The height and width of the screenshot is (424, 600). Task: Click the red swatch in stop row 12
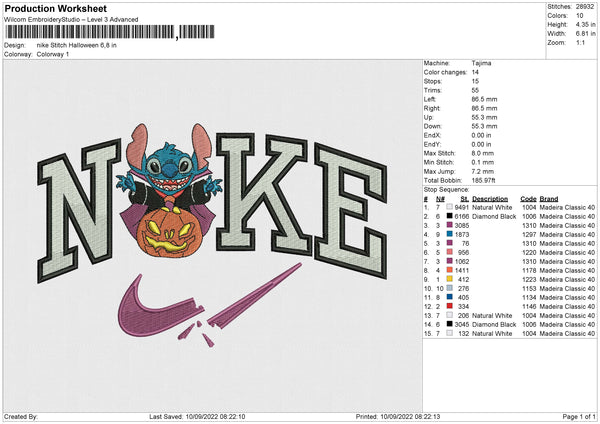[450, 306]
